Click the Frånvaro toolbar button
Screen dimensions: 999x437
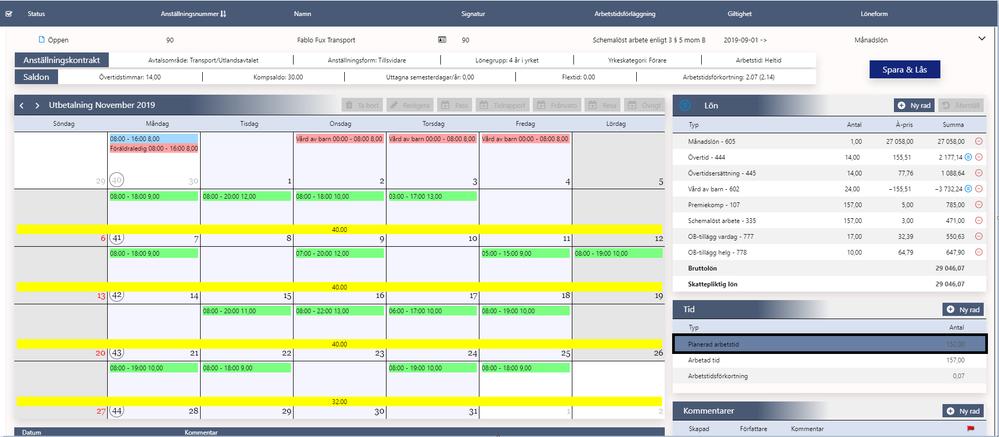(x=558, y=105)
